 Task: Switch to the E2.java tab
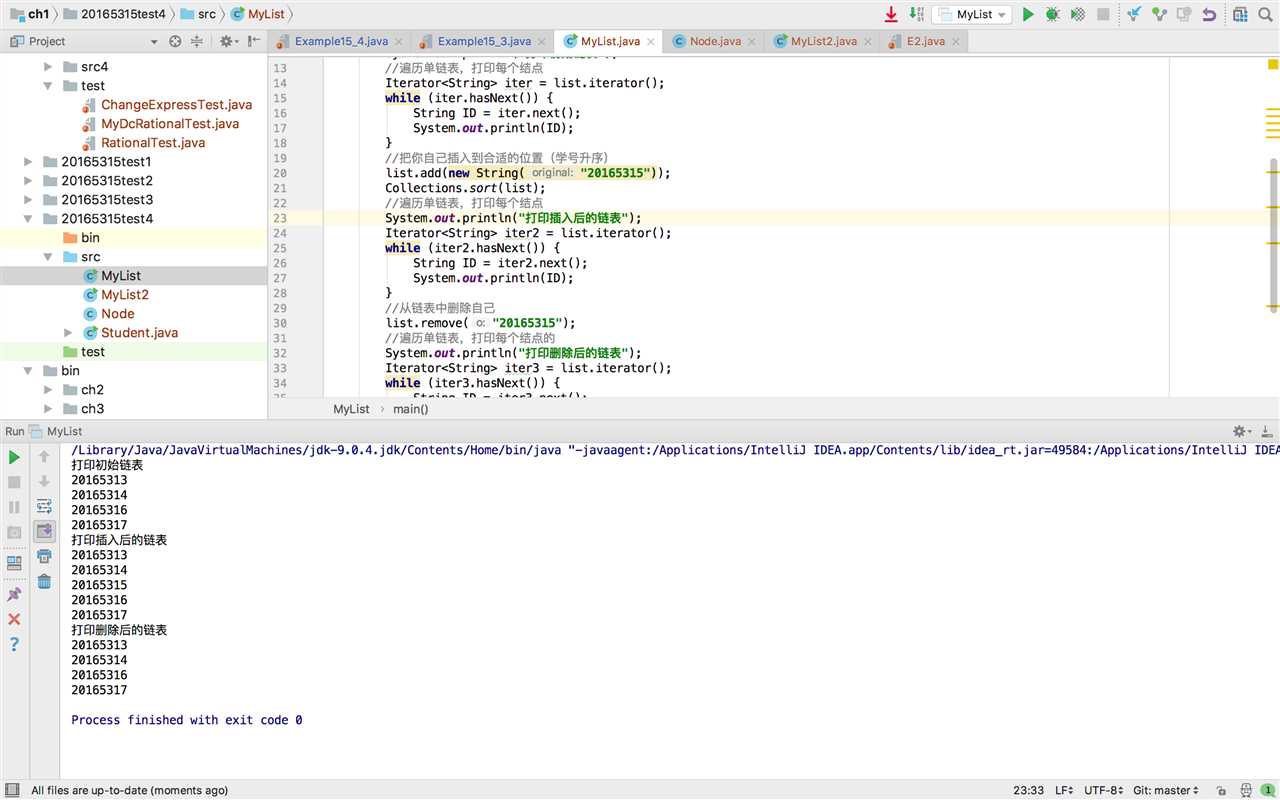(925, 41)
